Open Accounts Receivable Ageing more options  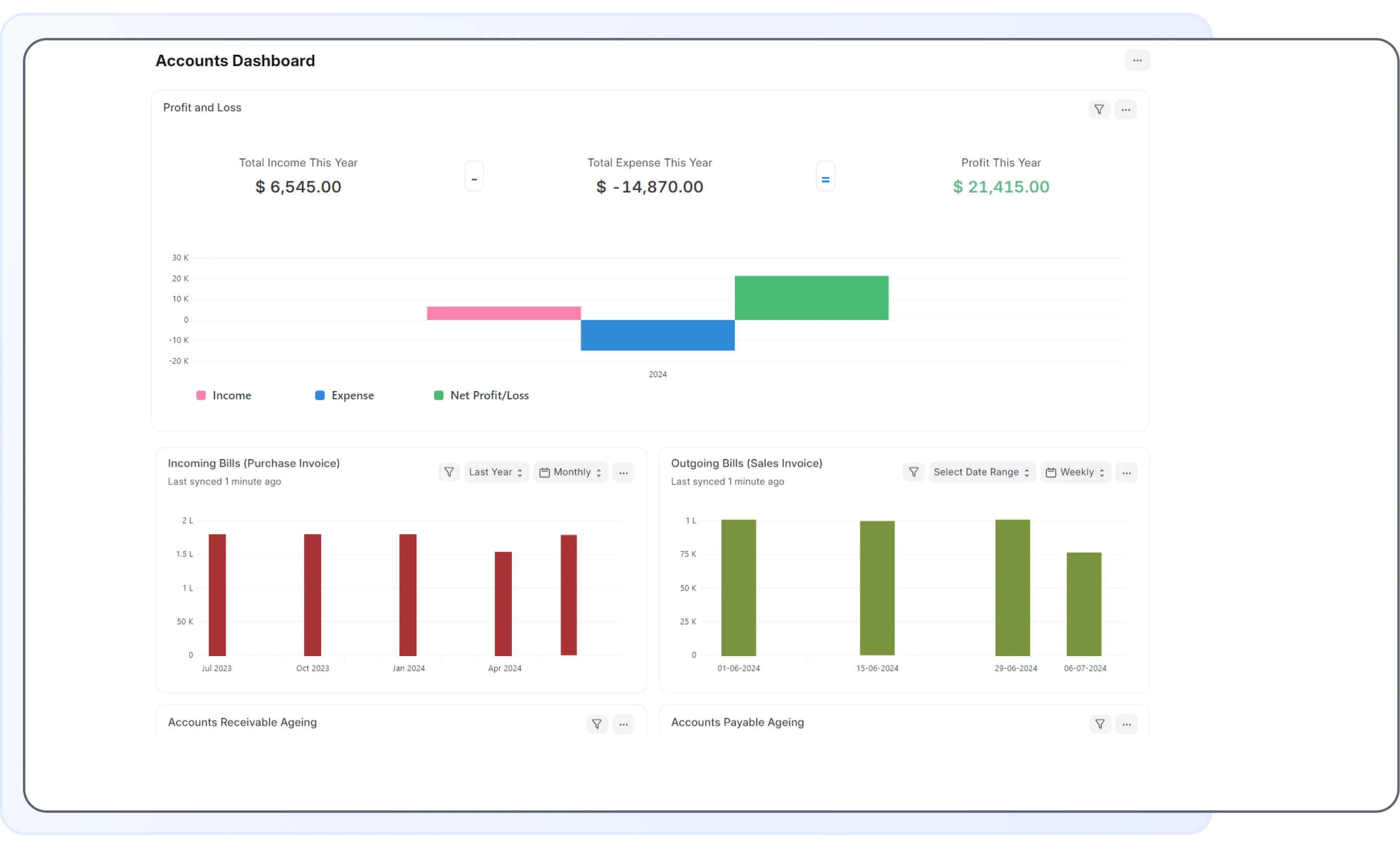point(623,724)
